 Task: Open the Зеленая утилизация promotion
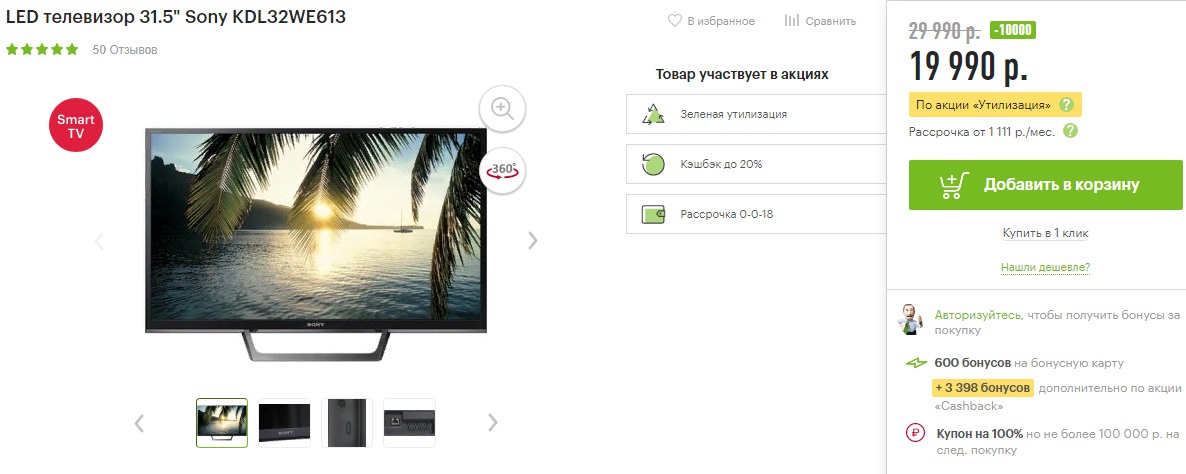click(x=756, y=114)
